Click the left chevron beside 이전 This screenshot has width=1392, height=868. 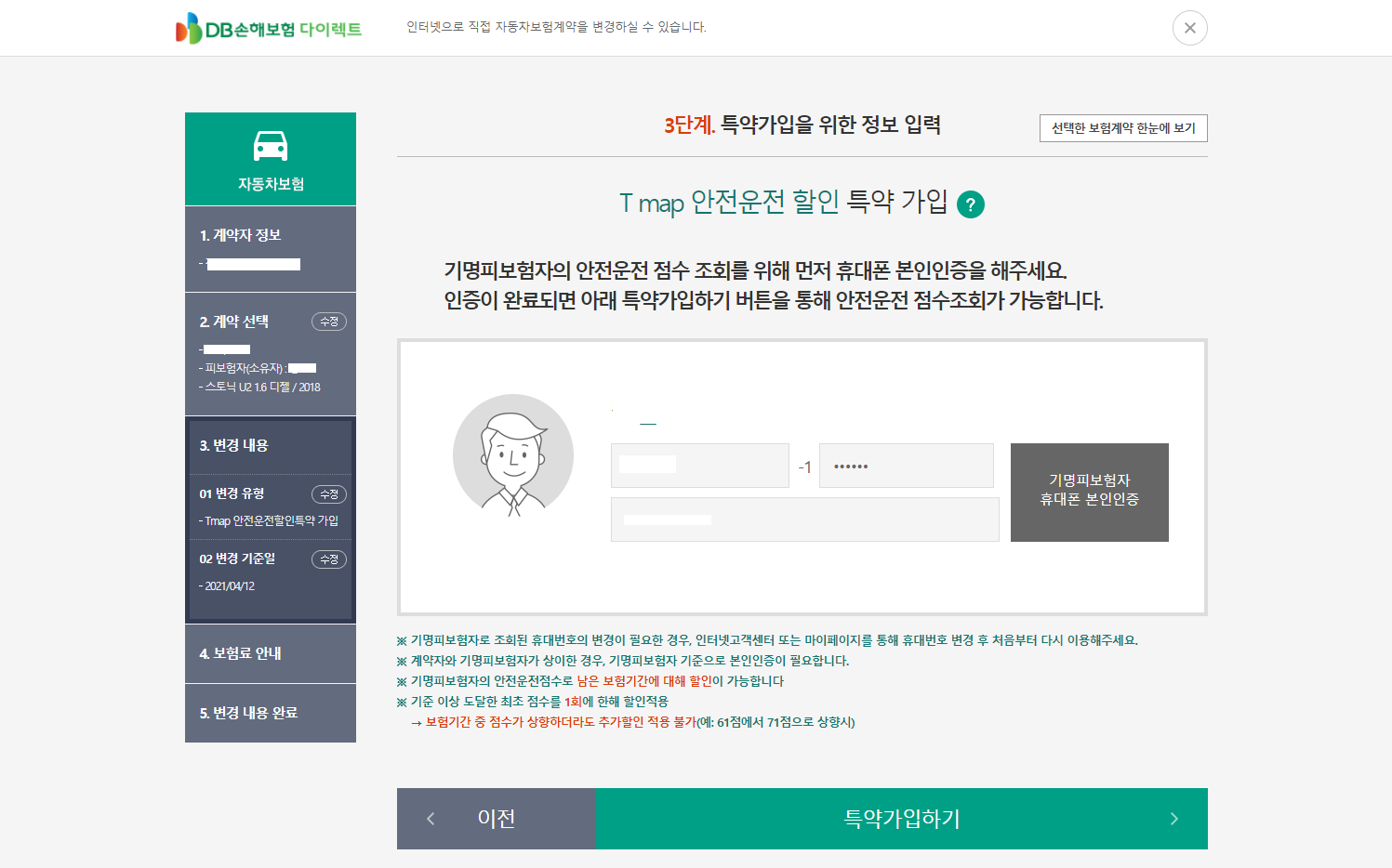(431, 819)
